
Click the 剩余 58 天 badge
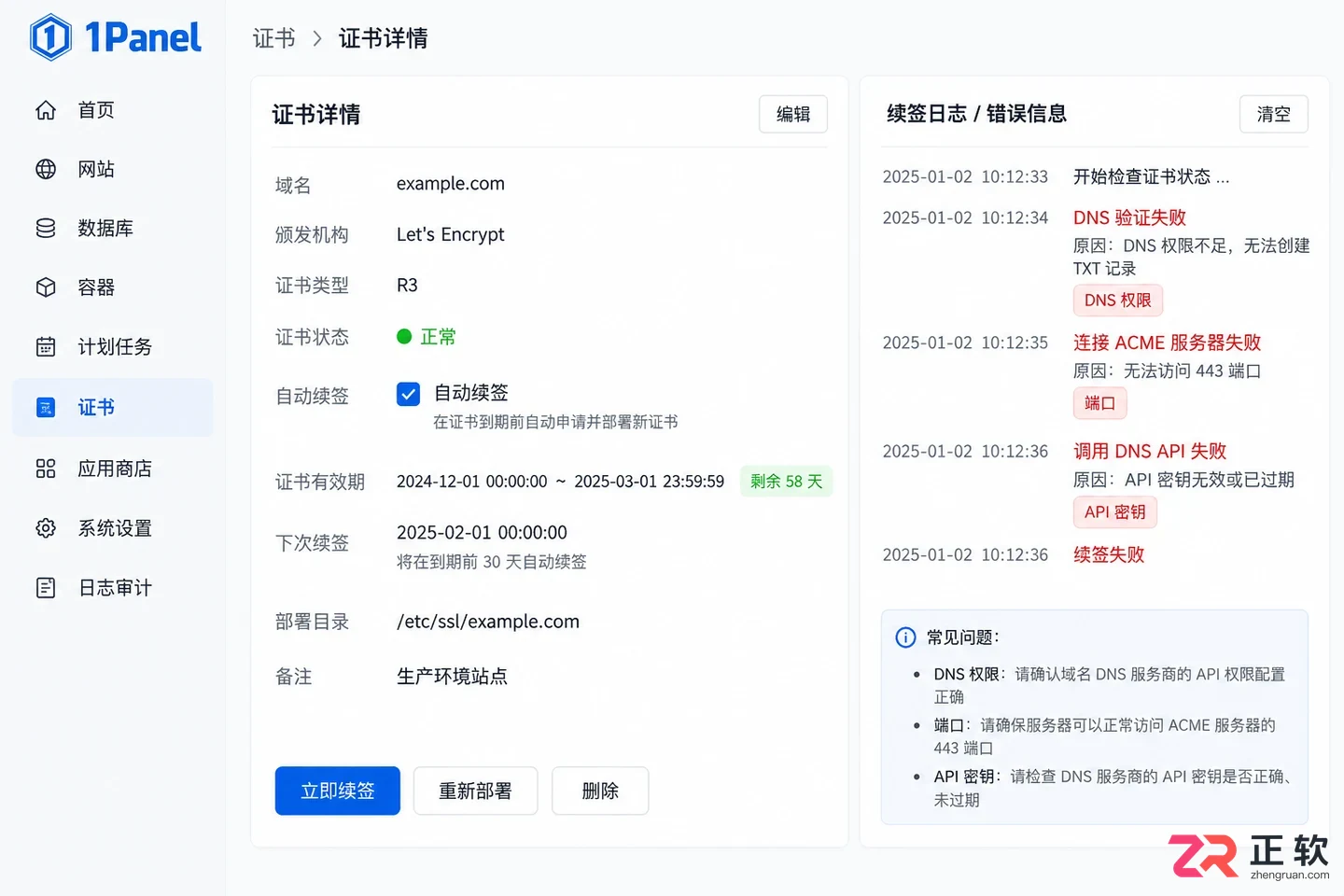(787, 482)
